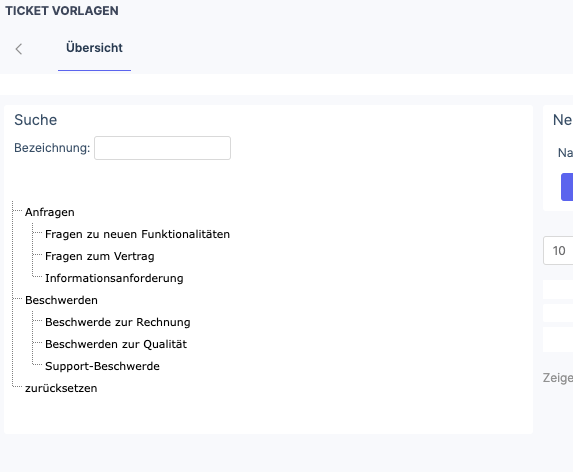
Task: Choose Support-Beschwerde in the tree
Action: click(x=102, y=366)
